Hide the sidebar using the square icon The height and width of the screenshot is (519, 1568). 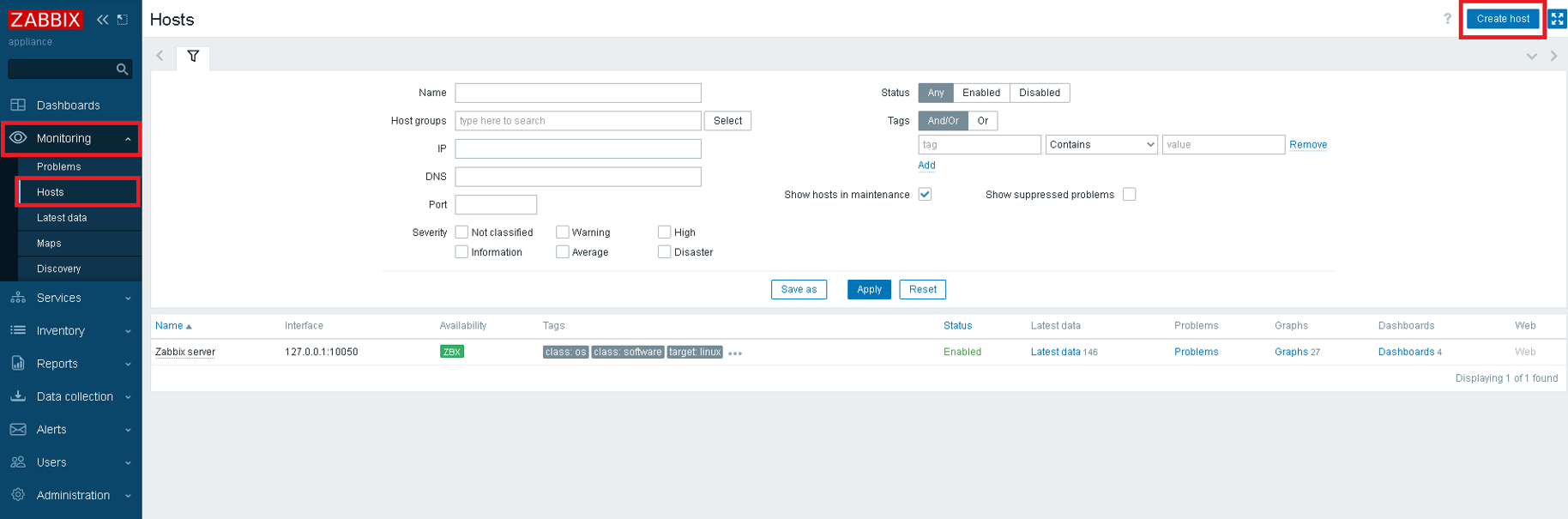point(123,19)
